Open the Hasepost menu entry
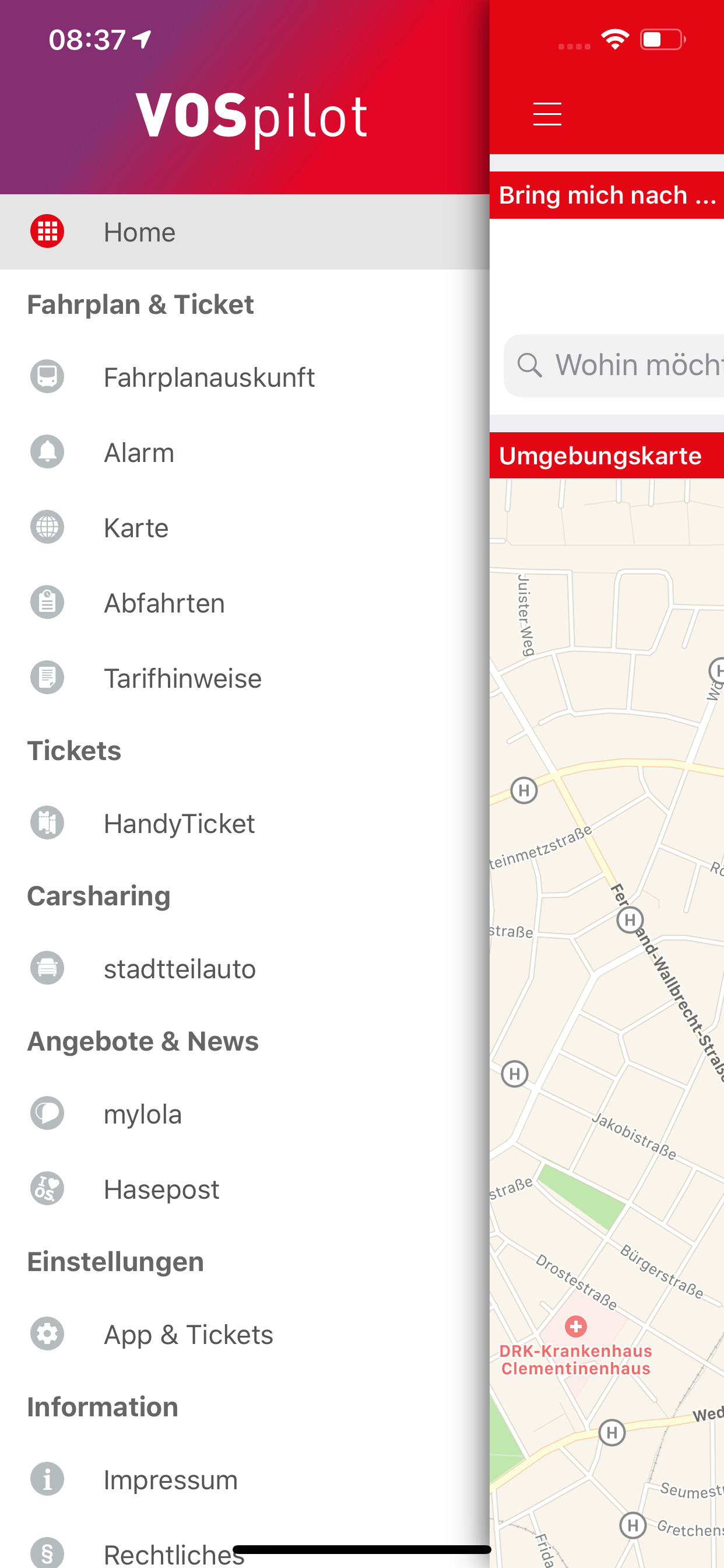 point(161,1189)
